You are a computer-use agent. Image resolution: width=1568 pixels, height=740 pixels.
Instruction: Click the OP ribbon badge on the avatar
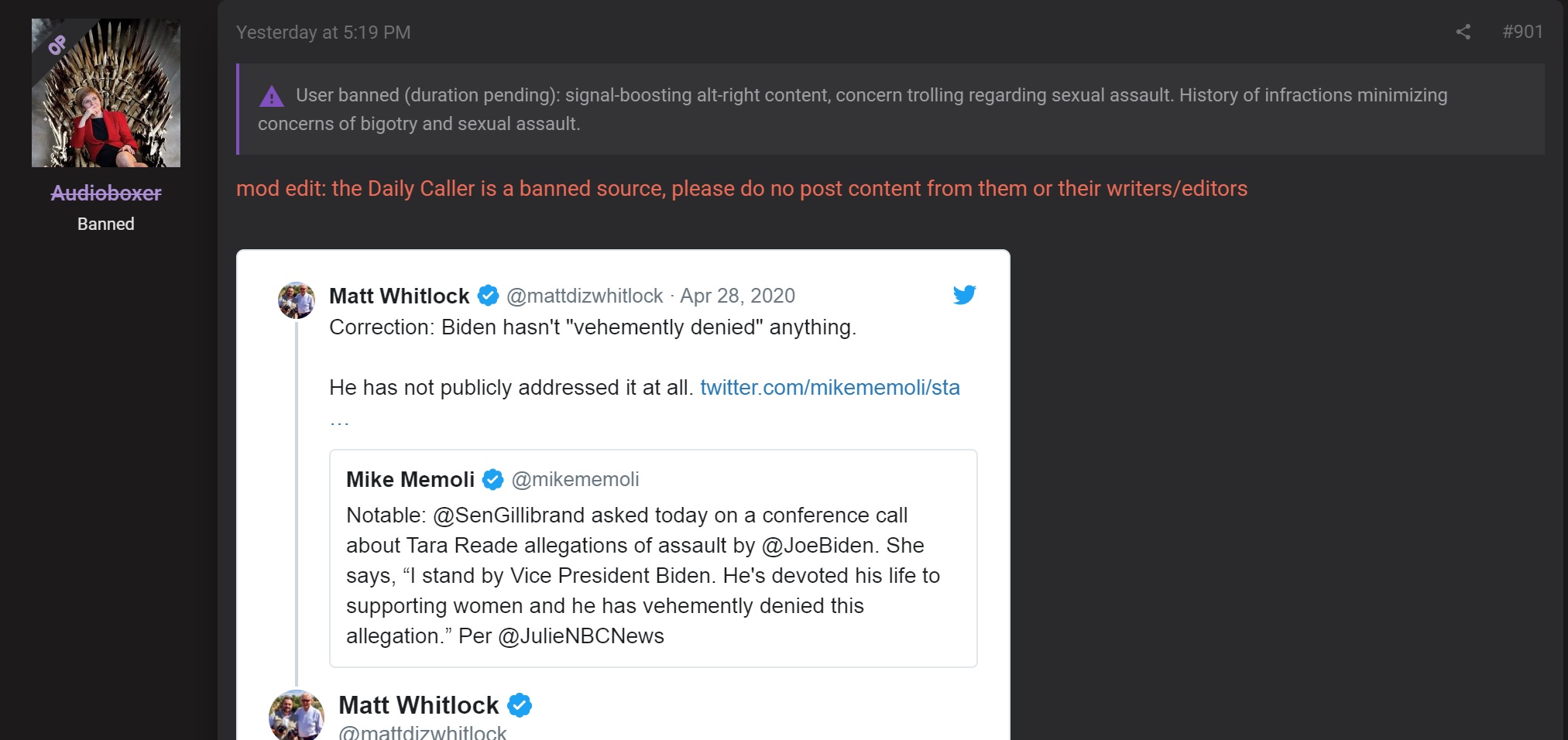[x=57, y=44]
